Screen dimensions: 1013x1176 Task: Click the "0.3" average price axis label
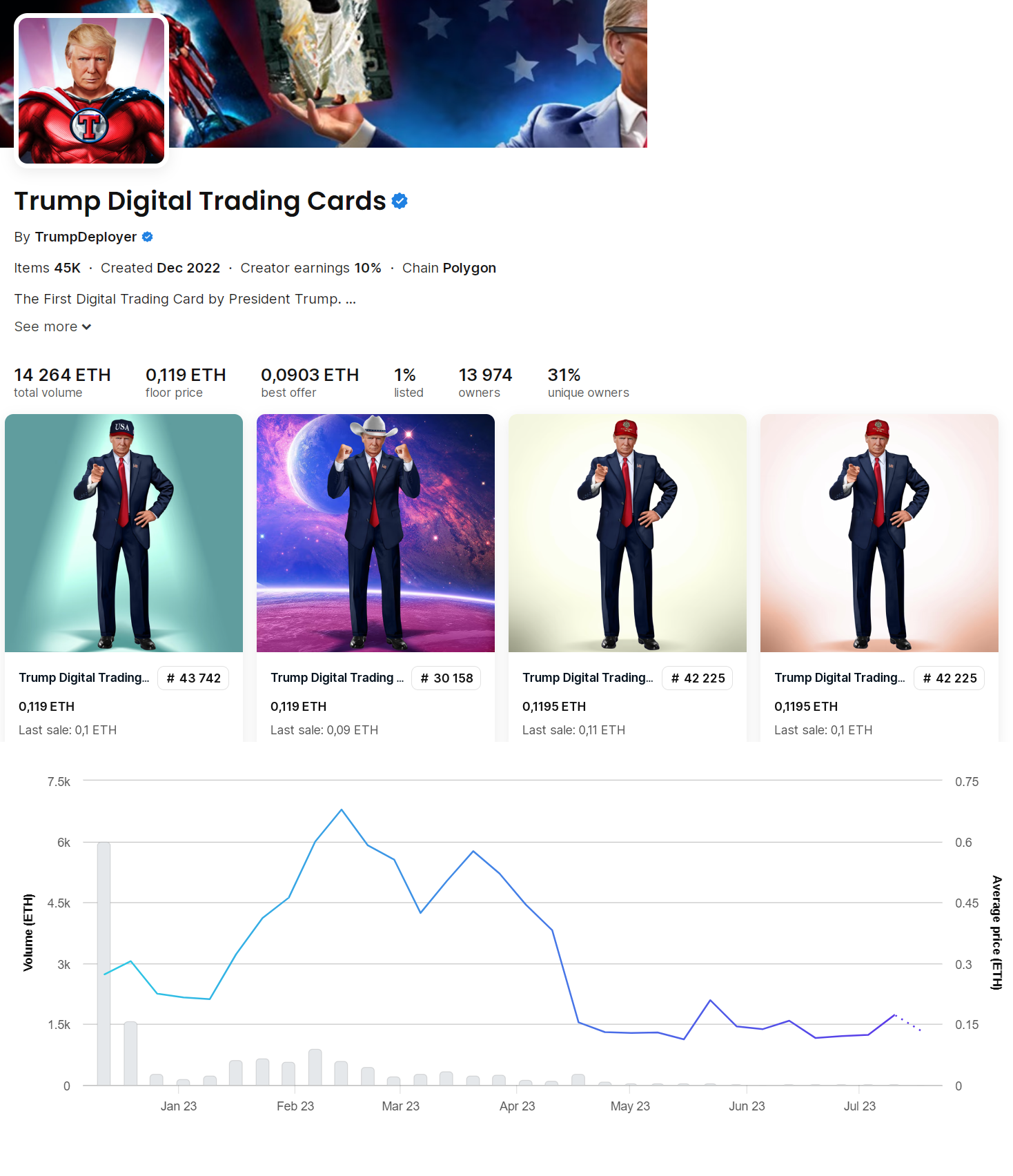pyautogui.click(x=963, y=965)
